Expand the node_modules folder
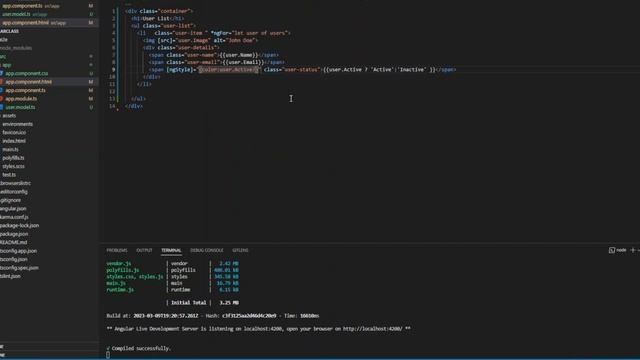The height and width of the screenshot is (360, 640). coord(16,48)
